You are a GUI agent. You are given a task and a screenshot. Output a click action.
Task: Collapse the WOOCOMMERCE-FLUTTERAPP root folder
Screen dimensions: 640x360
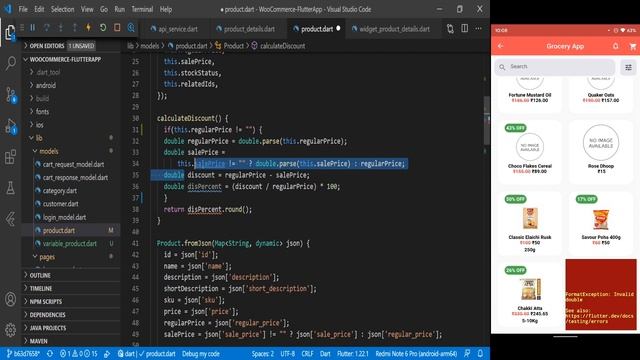[x=65, y=60]
